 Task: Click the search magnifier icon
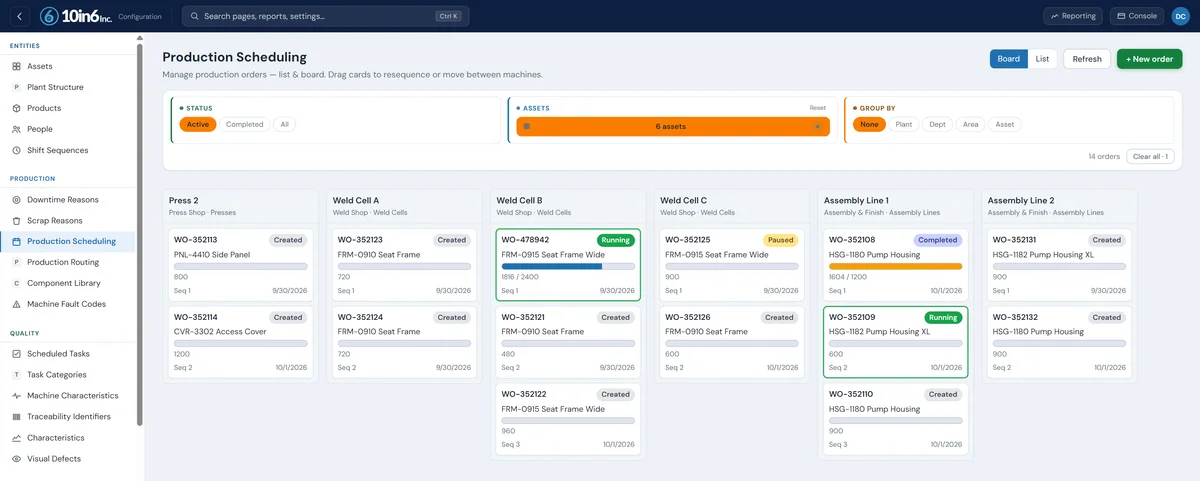194,16
